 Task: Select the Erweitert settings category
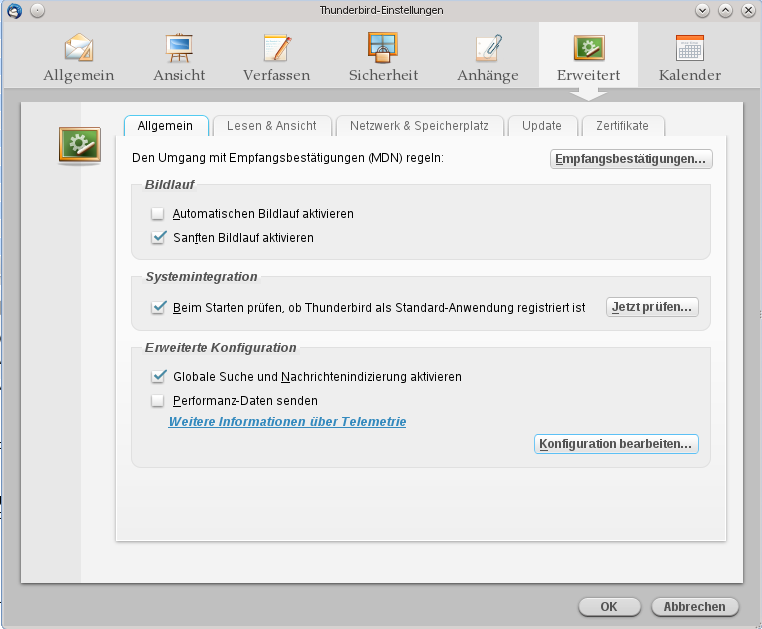588,57
